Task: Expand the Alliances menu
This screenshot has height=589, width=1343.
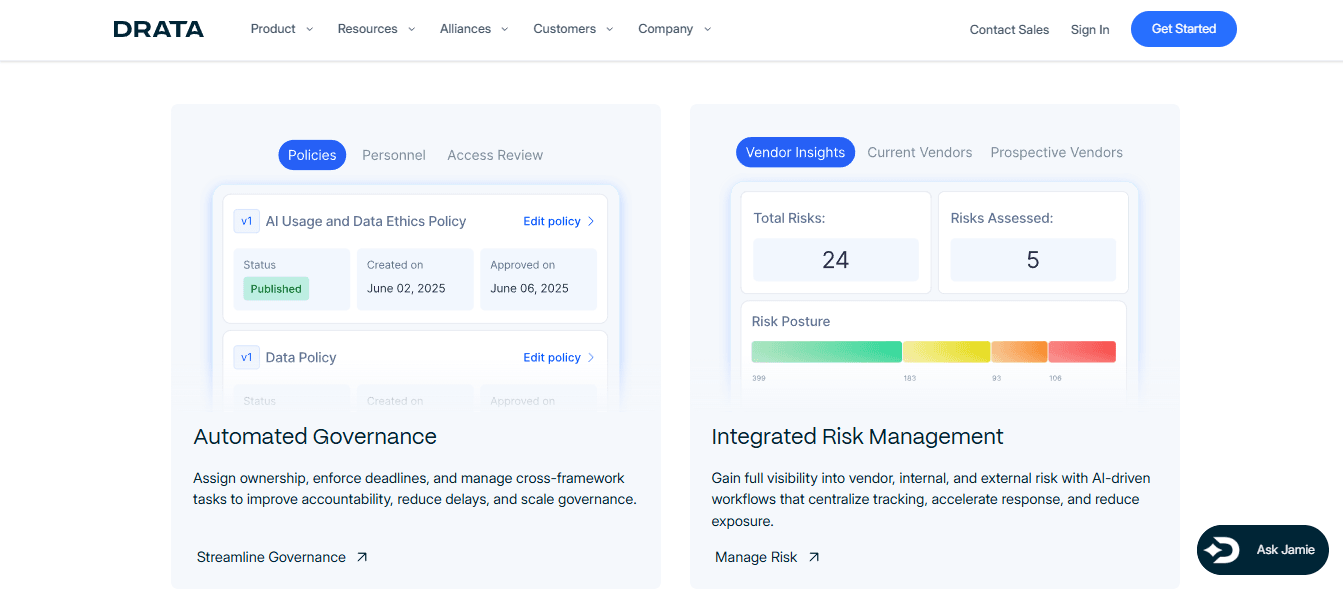Action: coord(473,29)
